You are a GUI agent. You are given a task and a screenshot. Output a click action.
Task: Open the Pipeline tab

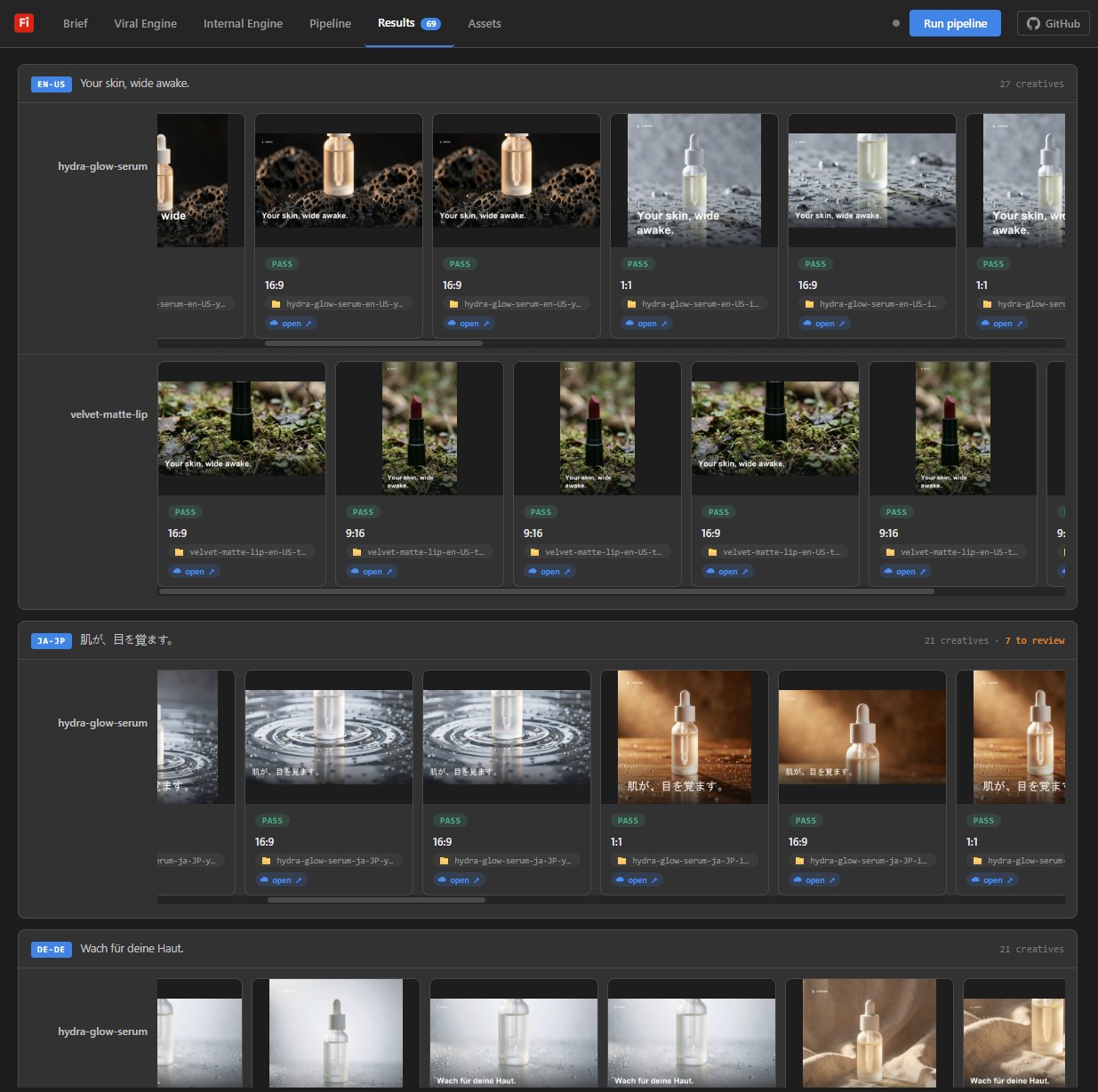point(330,23)
